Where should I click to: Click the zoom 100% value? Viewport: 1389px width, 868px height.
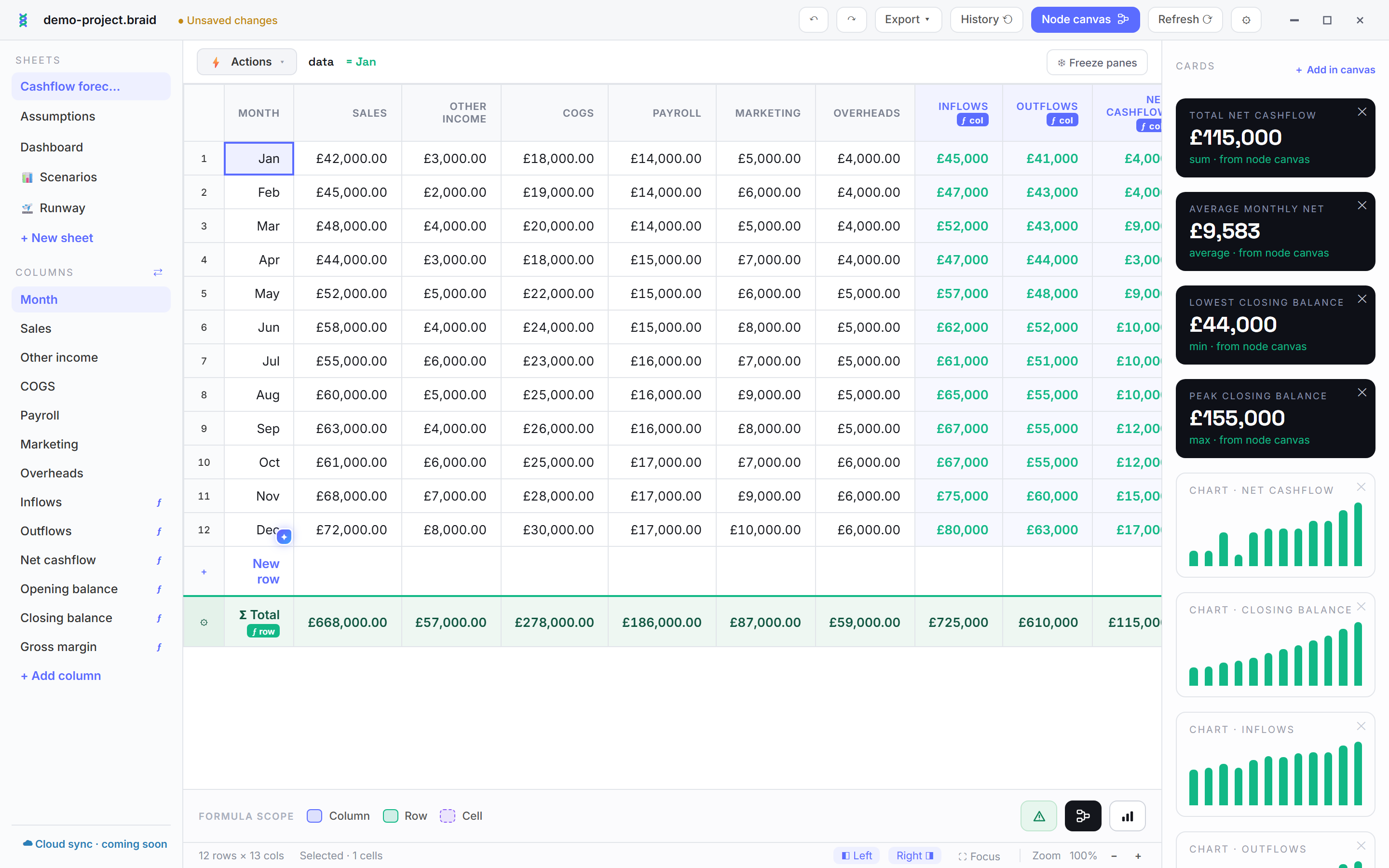(x=1083, y=856)
